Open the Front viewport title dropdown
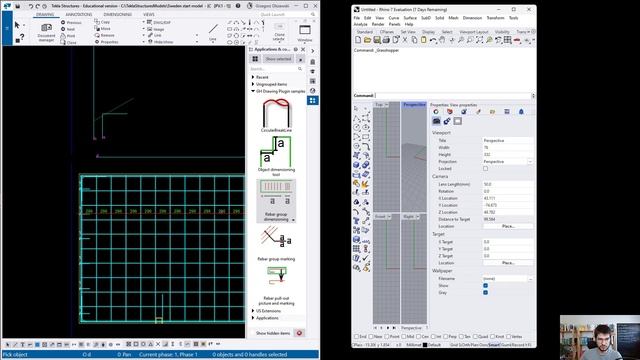This screenshot has width=640, height=360. (x=389, y=217)
